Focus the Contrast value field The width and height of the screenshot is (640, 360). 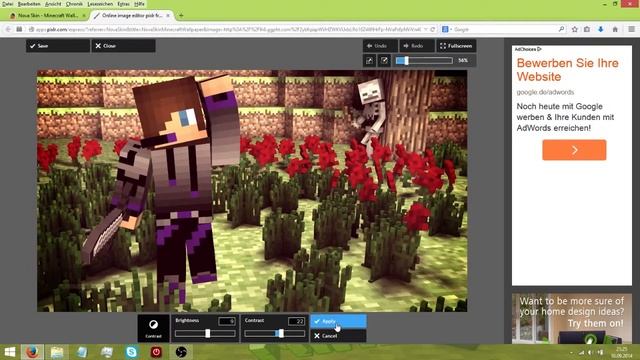click(x=296, y=321)
